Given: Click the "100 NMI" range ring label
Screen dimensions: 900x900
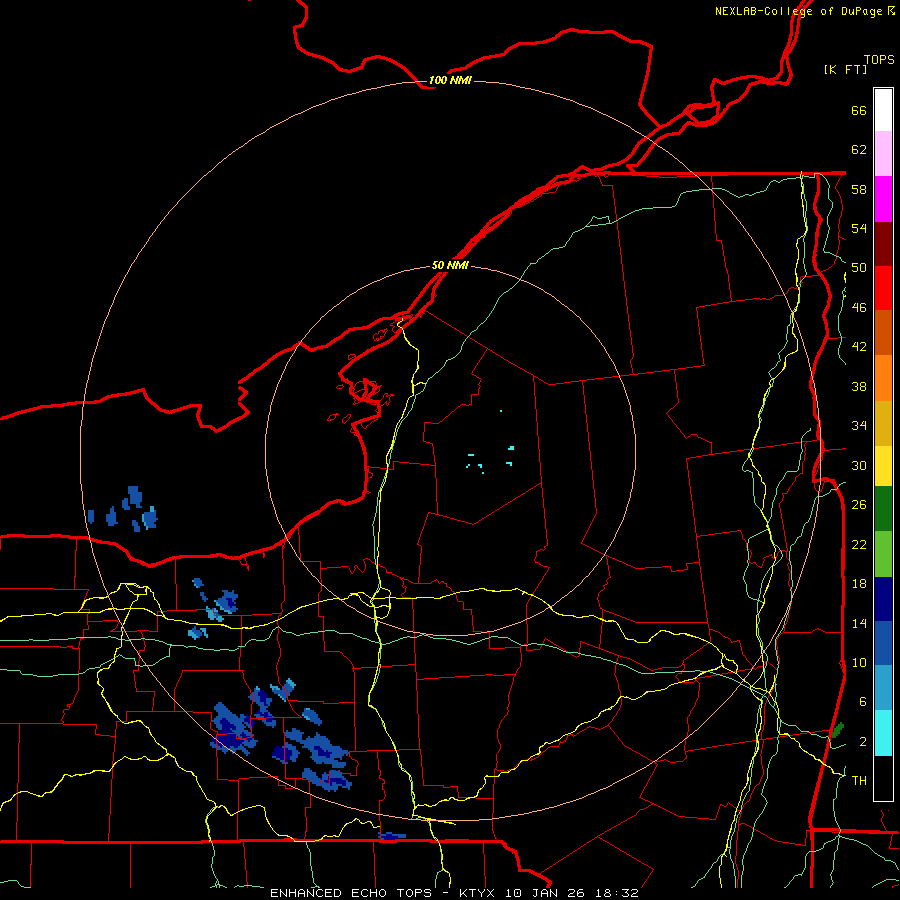Looking at the screenshot, I should (450, 80).
